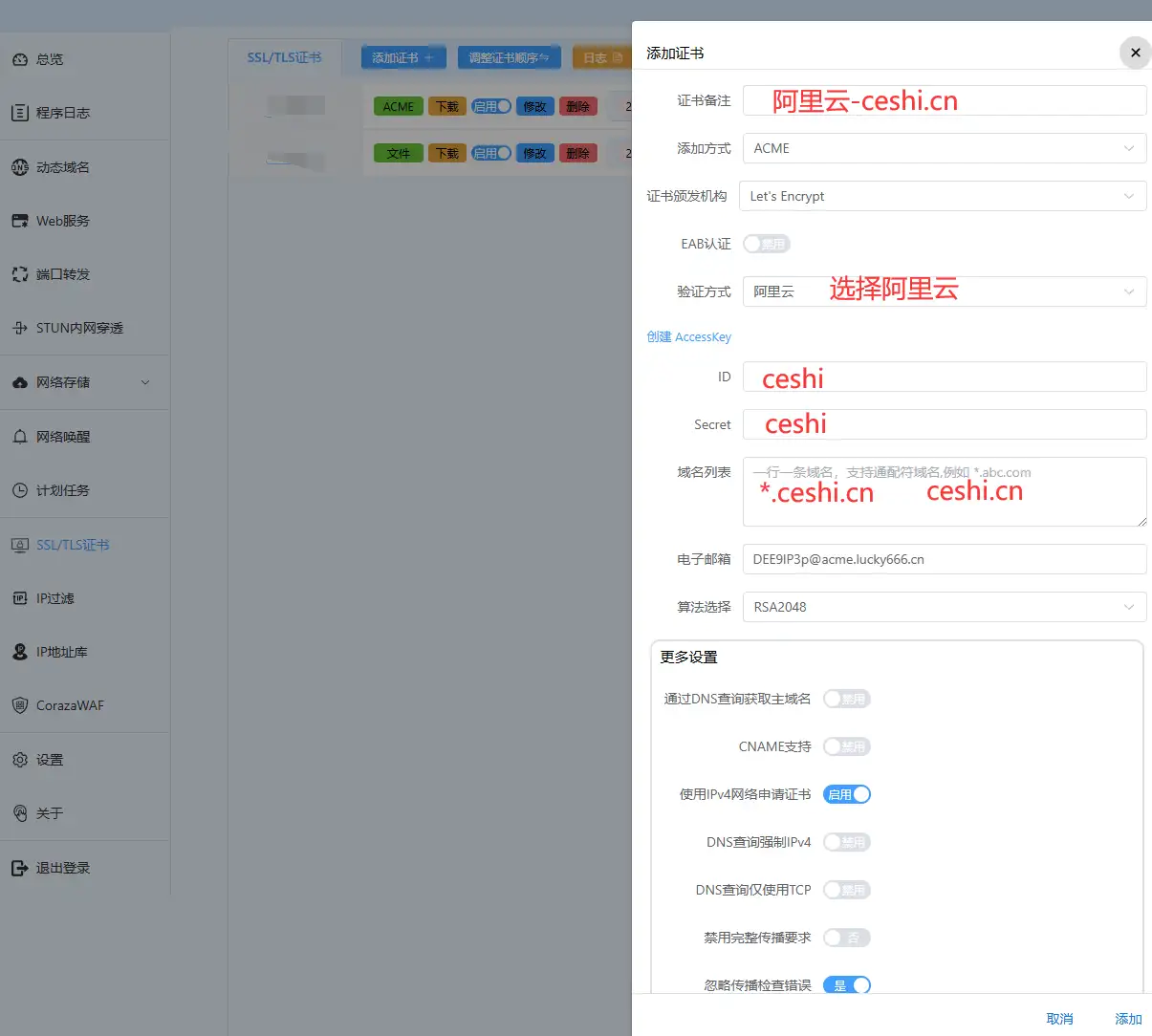This screenshot has height=1036, width=1152.
Task: Open the IP过滤 page
Action: pyautogui.click(x=53, y=597)
